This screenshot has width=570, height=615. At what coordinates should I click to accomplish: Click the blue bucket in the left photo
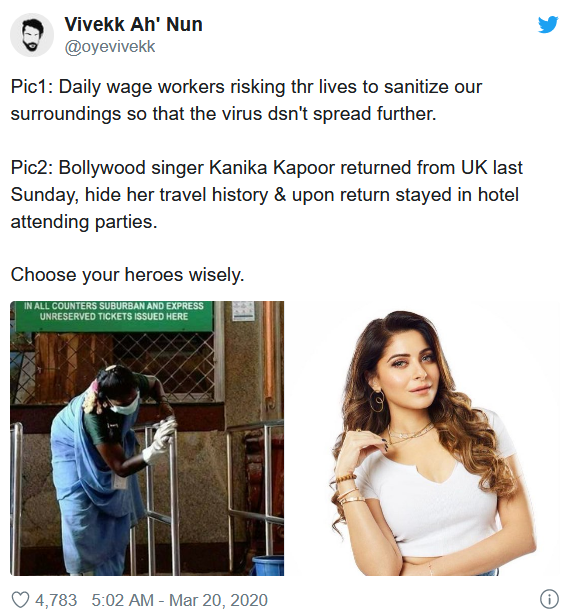point(268,566)
